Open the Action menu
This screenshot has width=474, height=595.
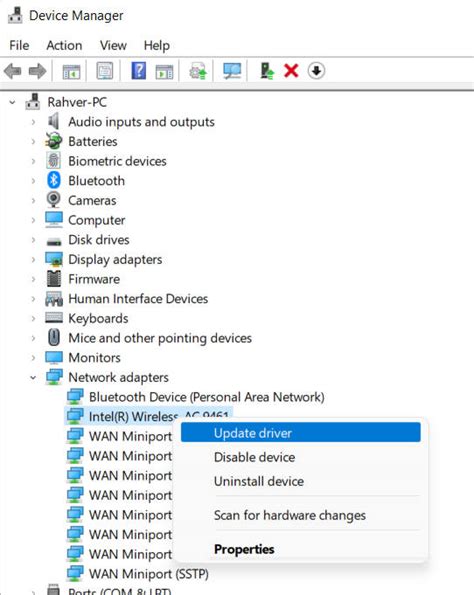click(64, 46)
